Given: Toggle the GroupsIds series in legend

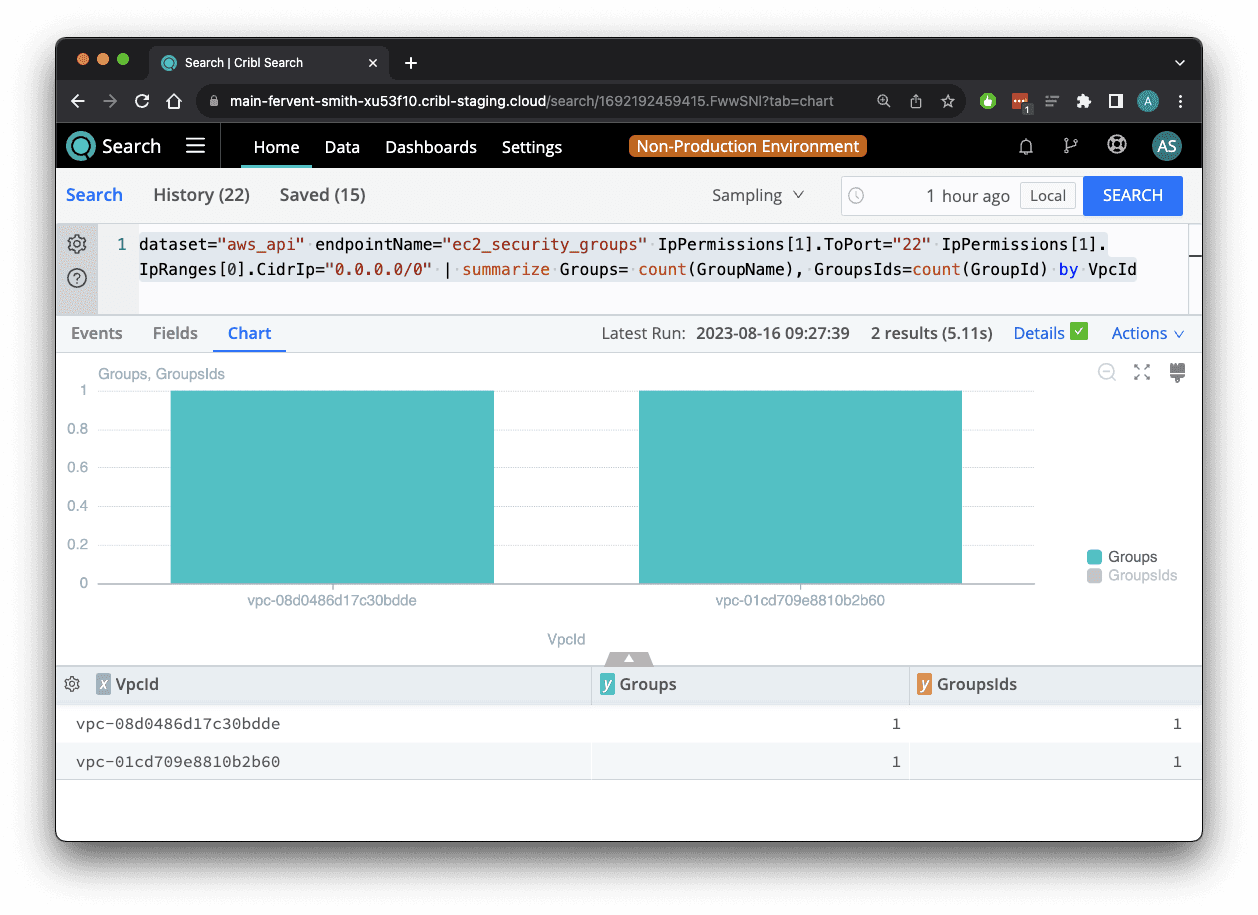Looking at the screenshot, I should coord(1132,576).
